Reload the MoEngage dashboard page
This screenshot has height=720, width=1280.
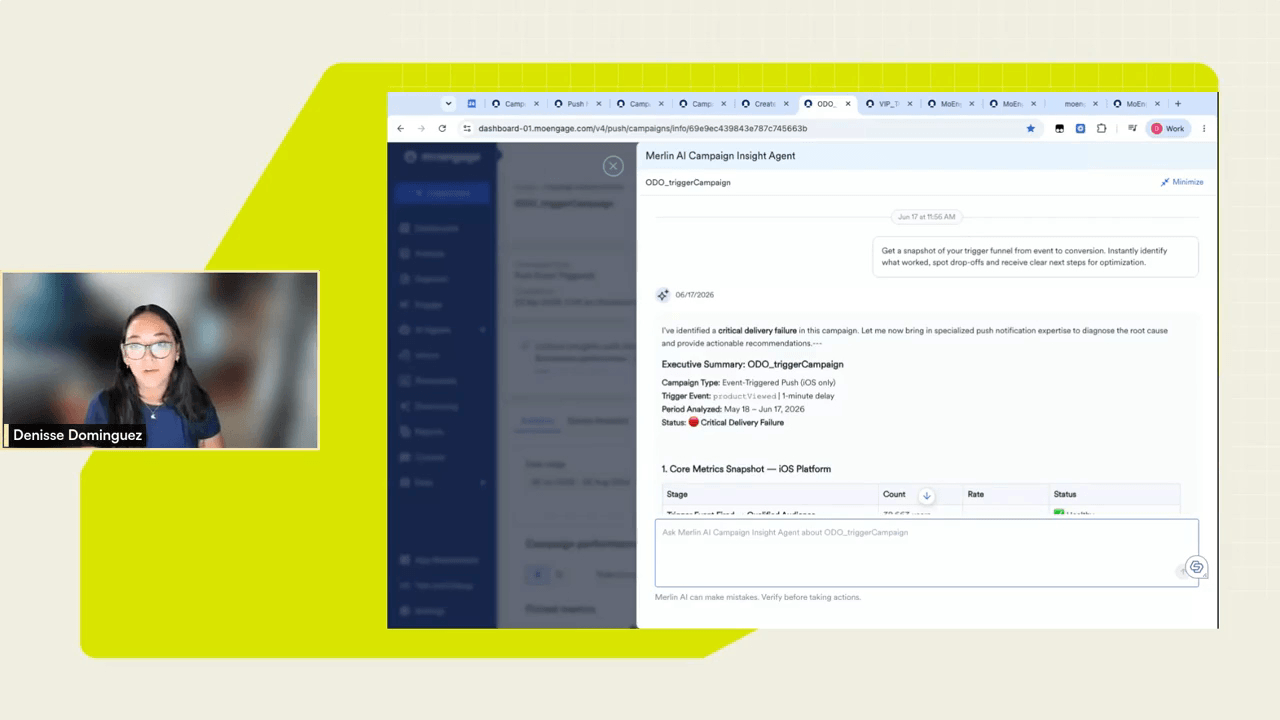pos(442,128)
